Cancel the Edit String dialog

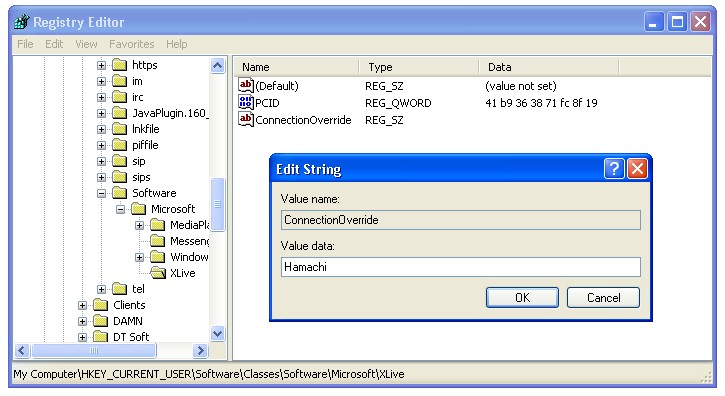coord(603,297)
